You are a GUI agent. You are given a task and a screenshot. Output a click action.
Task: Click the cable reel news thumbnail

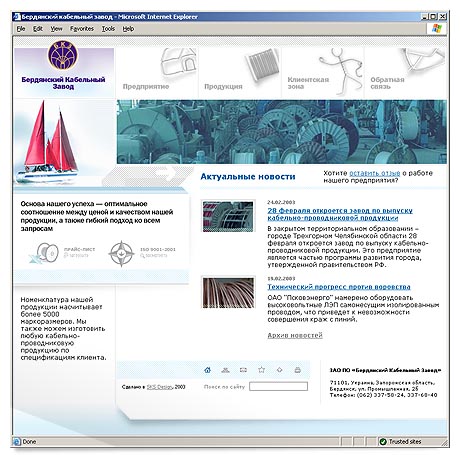click(228, 216)
